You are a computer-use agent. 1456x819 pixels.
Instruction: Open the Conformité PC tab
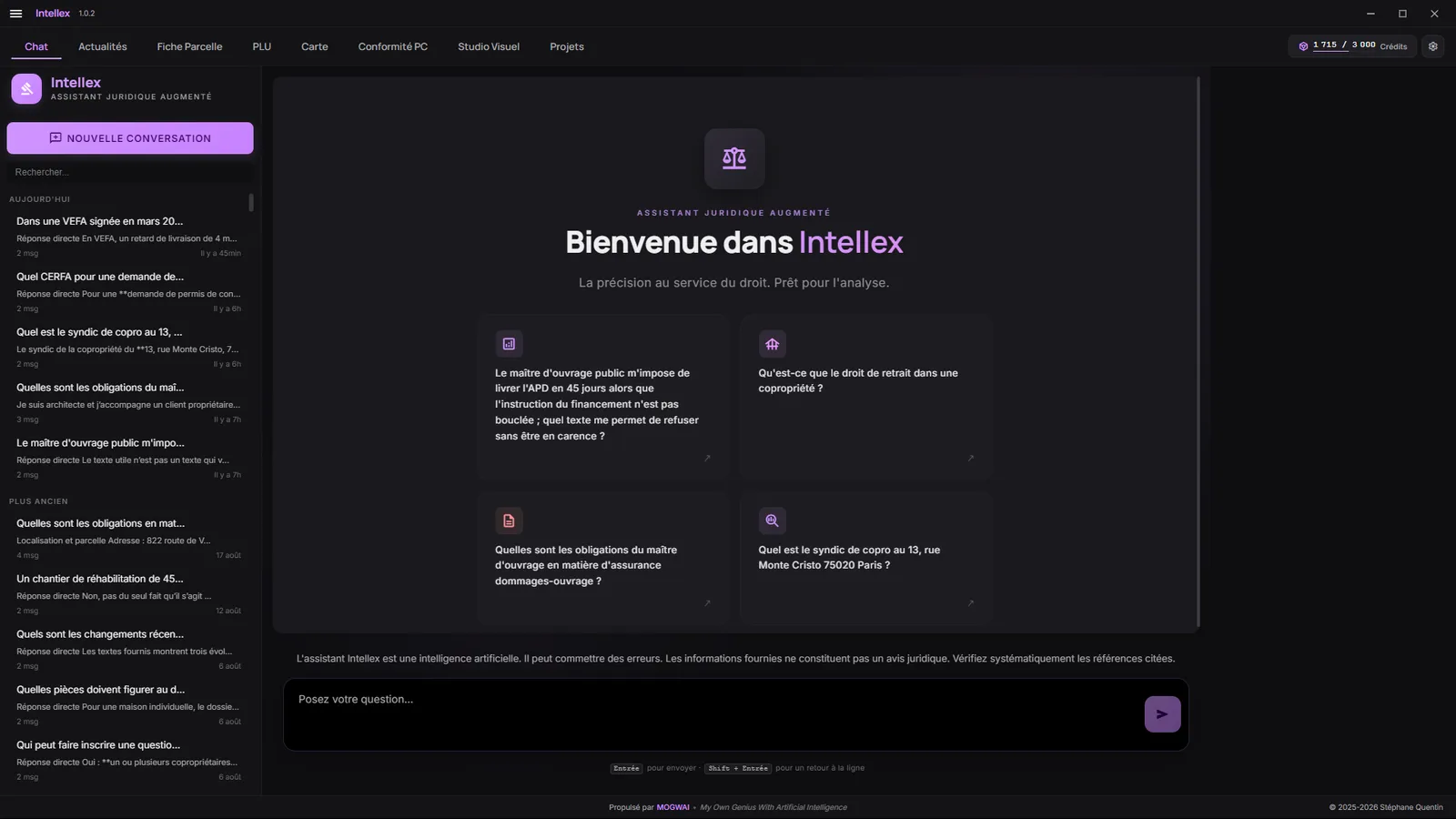[x=393, y=46]
